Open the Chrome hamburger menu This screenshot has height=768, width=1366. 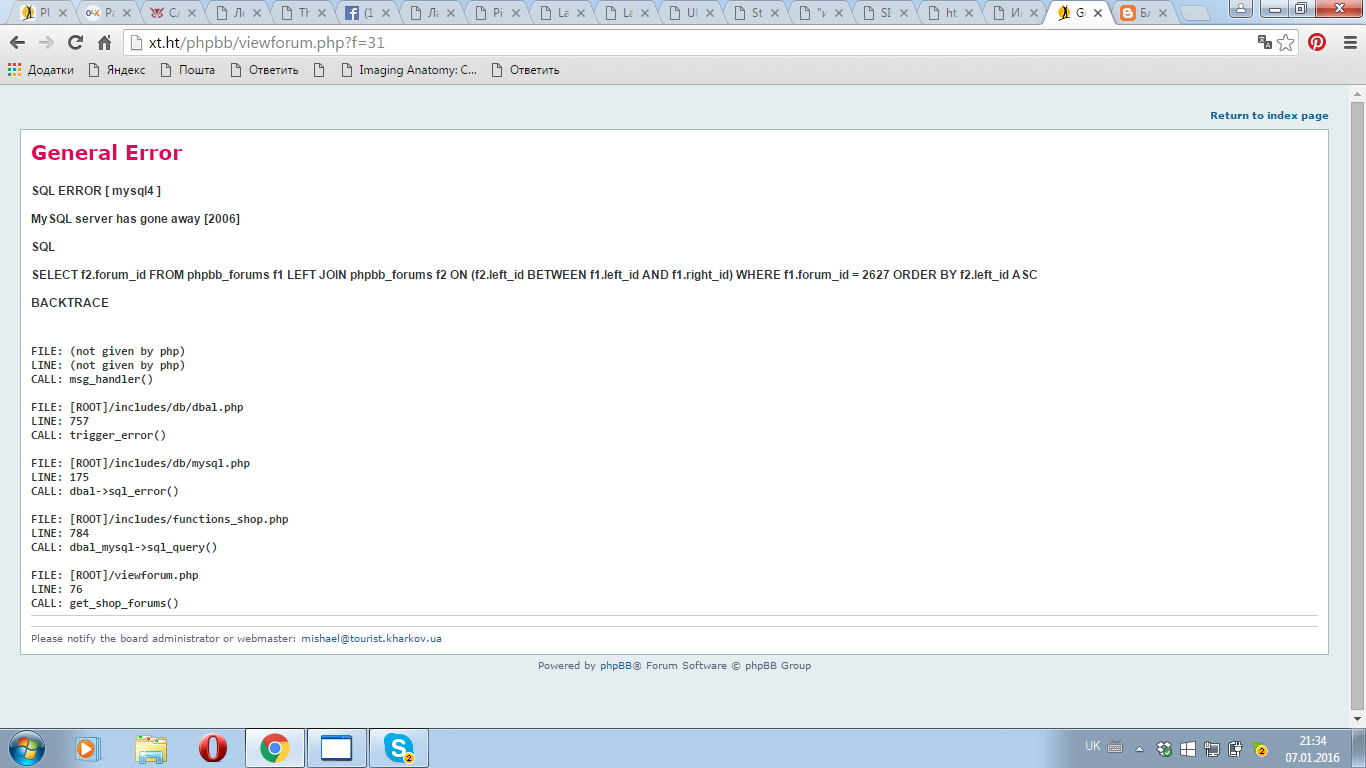point(1347,43)
